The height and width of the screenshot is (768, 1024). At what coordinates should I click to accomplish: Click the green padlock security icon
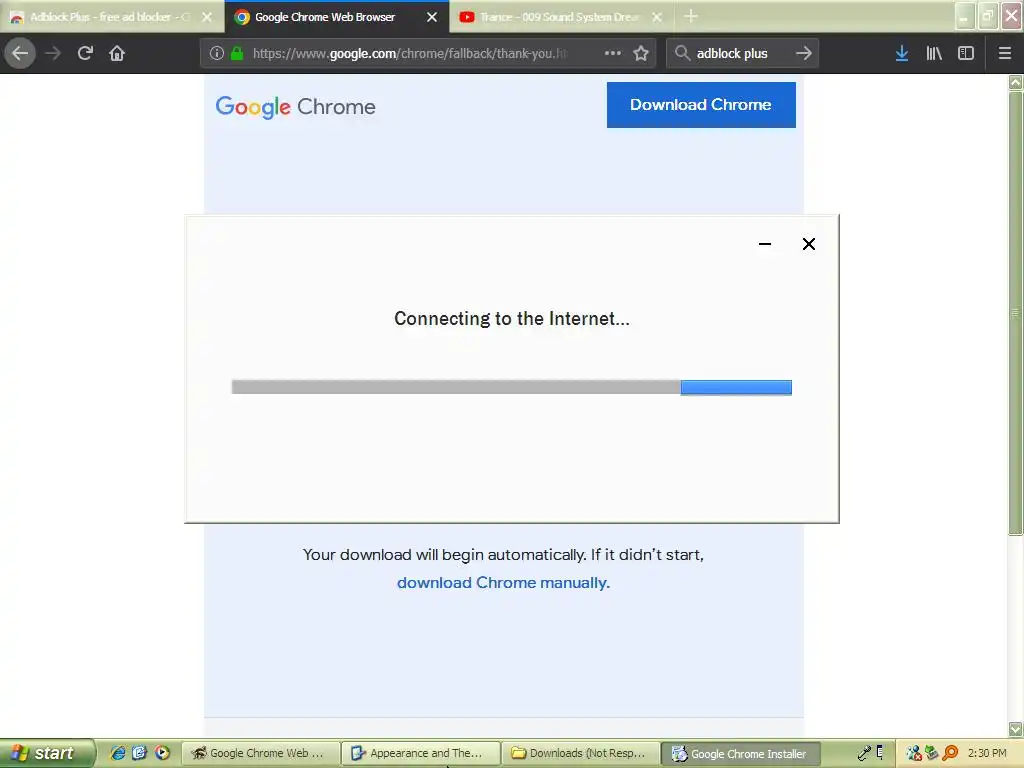[x=237, y=54]
